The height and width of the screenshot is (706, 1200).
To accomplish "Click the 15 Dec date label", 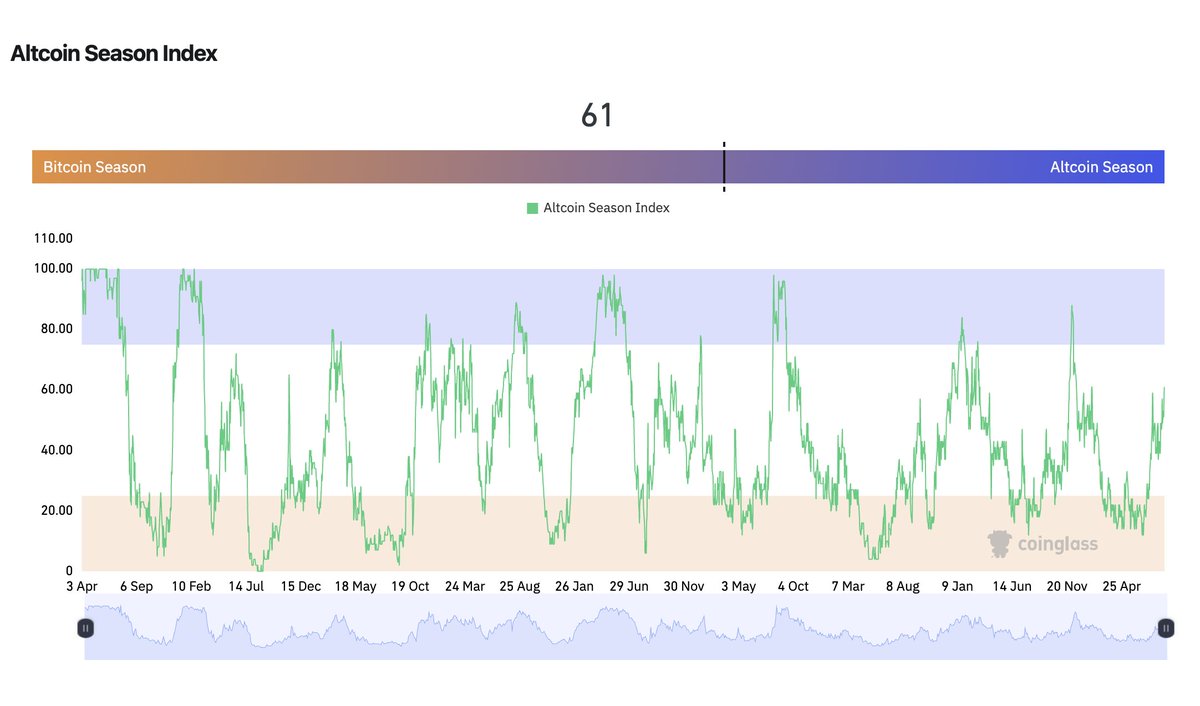I will [x=301, y=587].
